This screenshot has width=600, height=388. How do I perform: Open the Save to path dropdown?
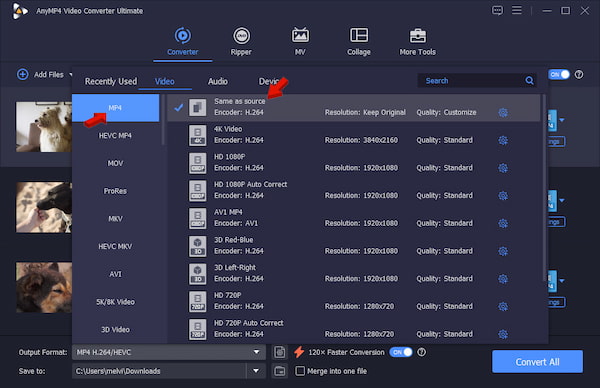coord(256,371)
